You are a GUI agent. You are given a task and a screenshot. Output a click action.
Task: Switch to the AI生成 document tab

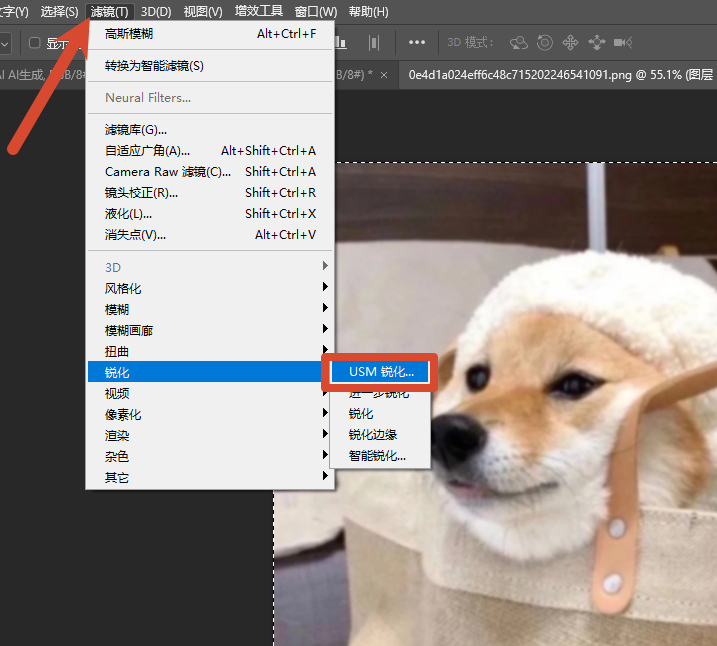[x=42, y=75]
